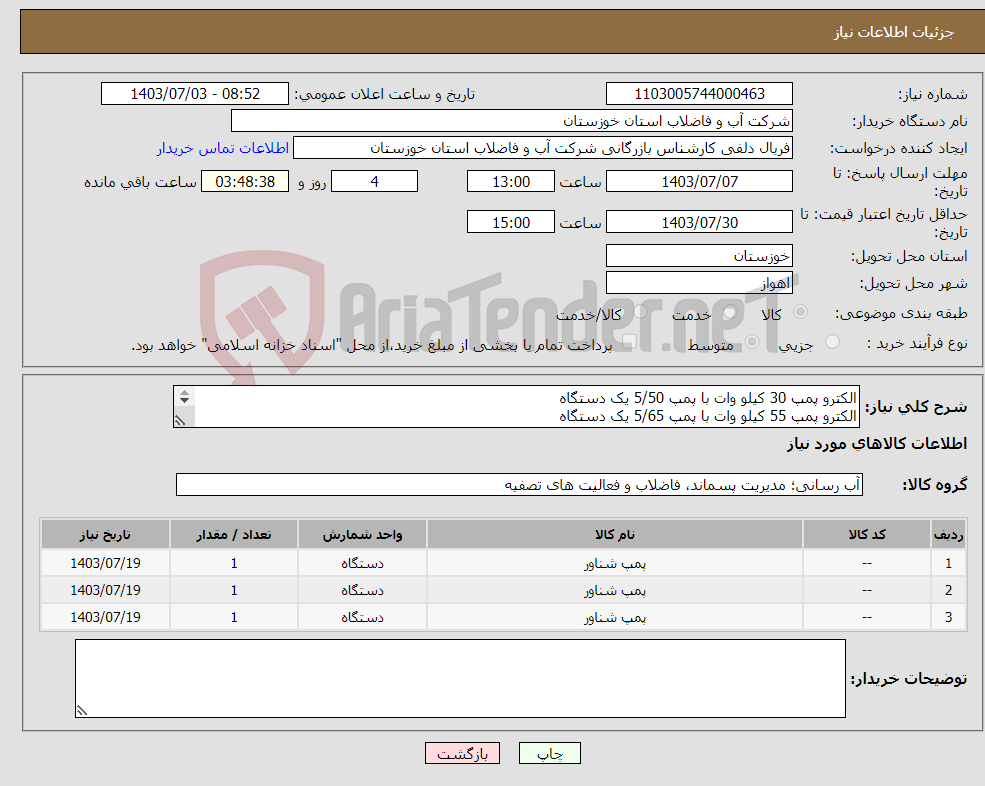Screen dimensions: 985x786
Task: Click the request creator field
Action: tap(543, 148)
